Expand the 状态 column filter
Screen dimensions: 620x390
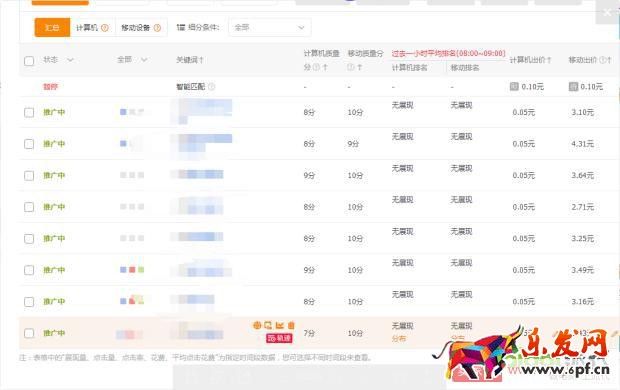70,60
